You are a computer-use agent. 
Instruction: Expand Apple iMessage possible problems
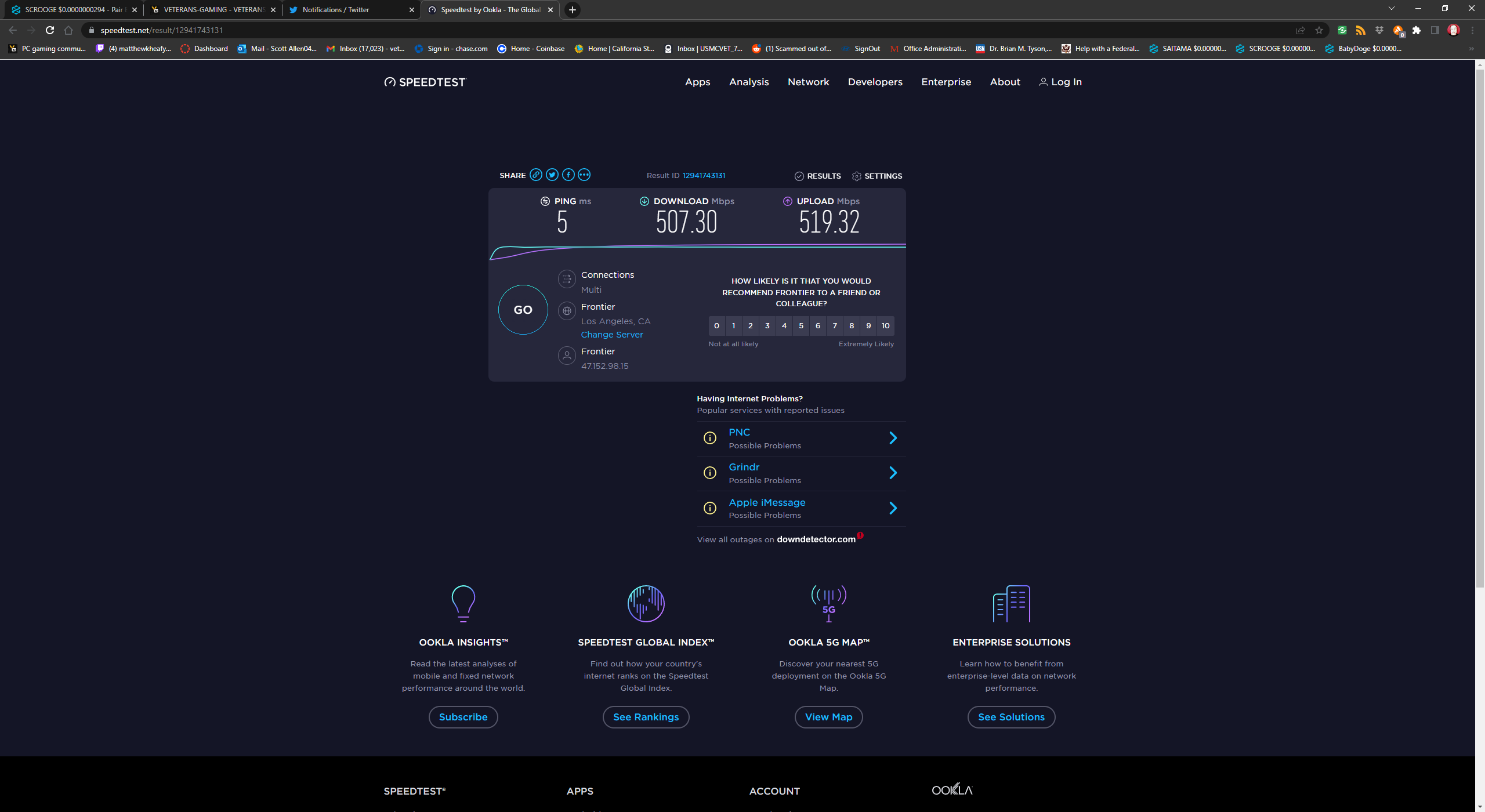[x=892, y=508]
